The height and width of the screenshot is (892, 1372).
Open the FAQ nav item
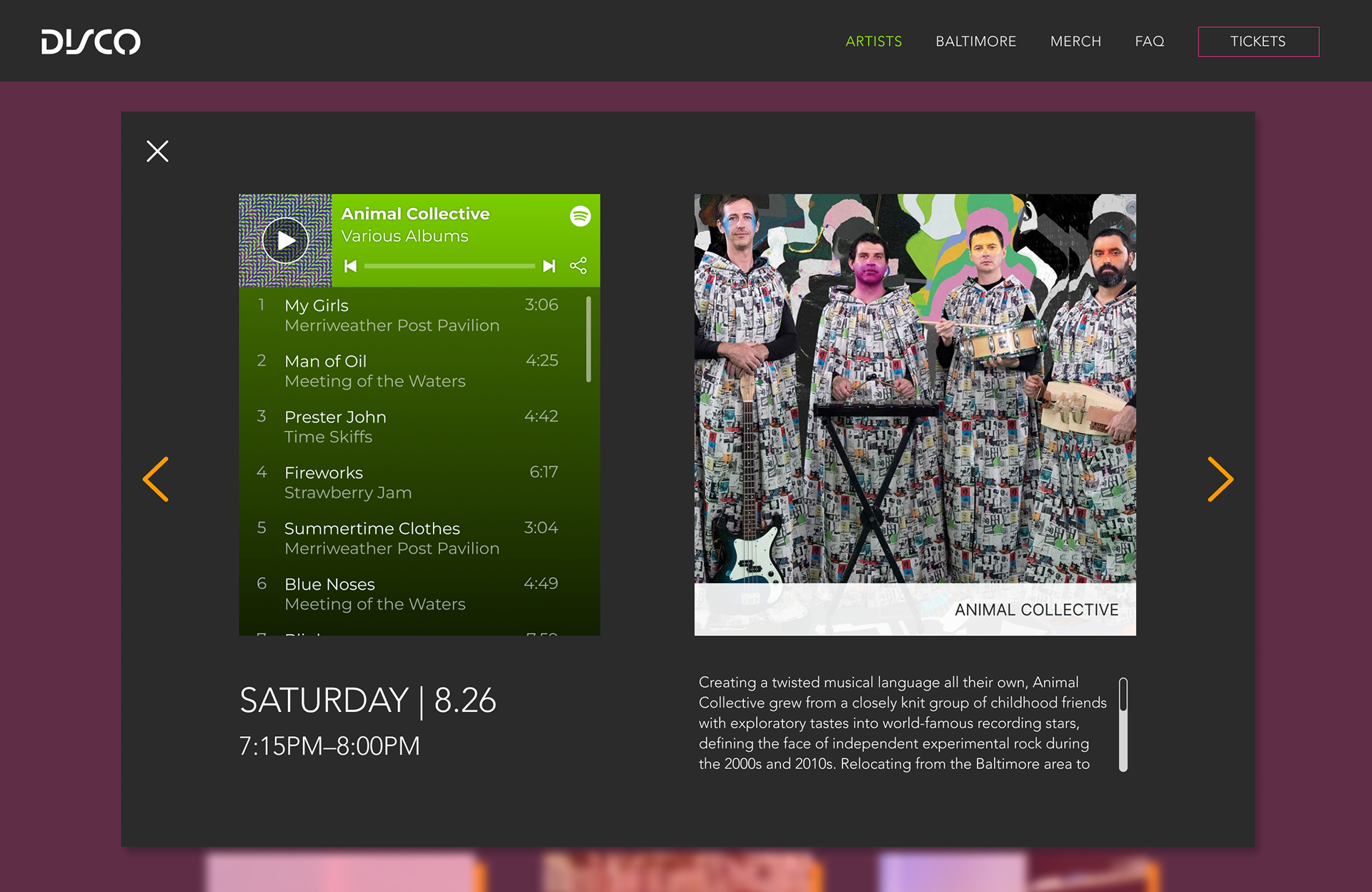(1149, 41)
